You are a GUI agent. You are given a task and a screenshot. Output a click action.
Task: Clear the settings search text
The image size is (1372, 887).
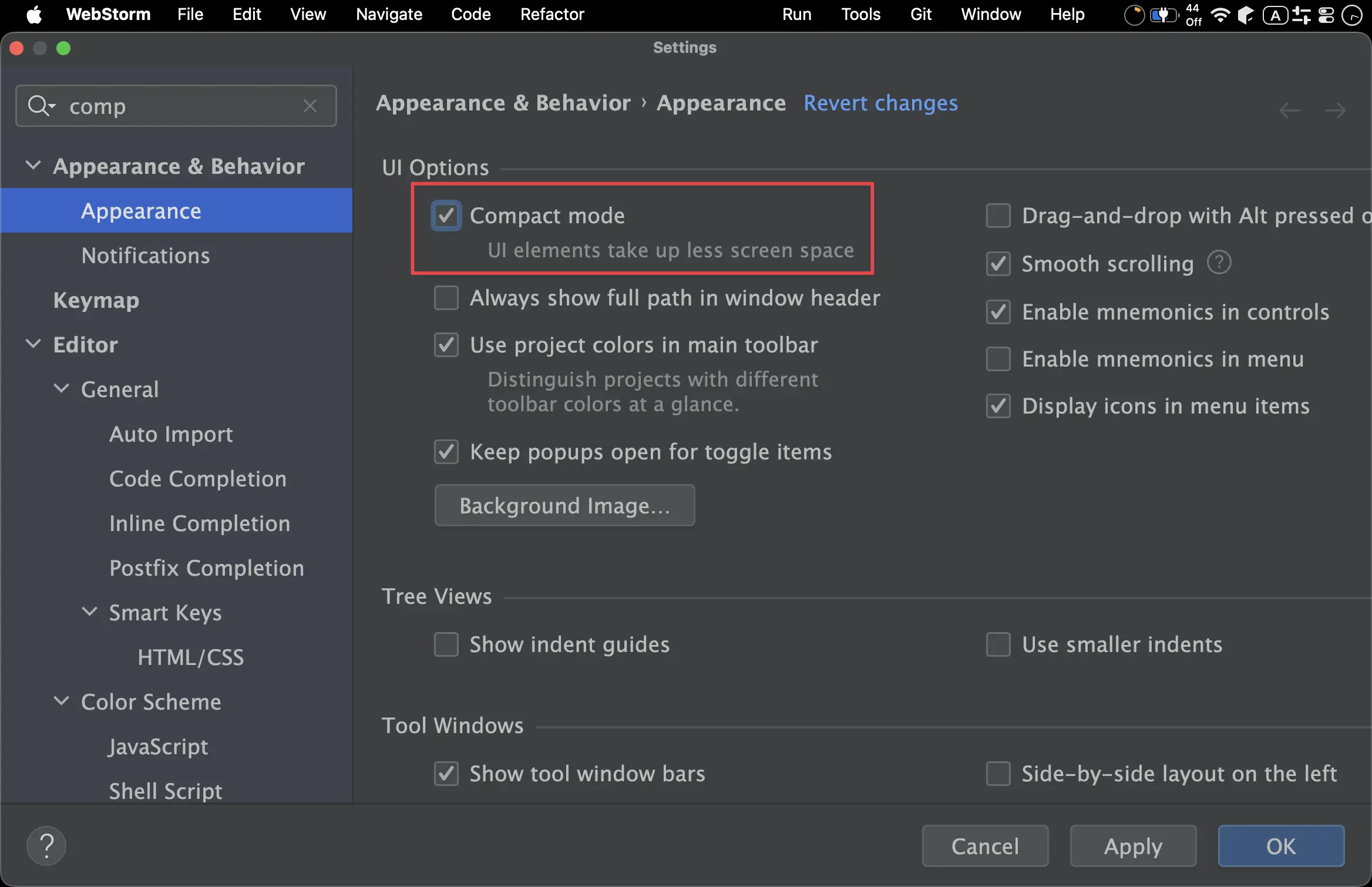pos(310,106)
